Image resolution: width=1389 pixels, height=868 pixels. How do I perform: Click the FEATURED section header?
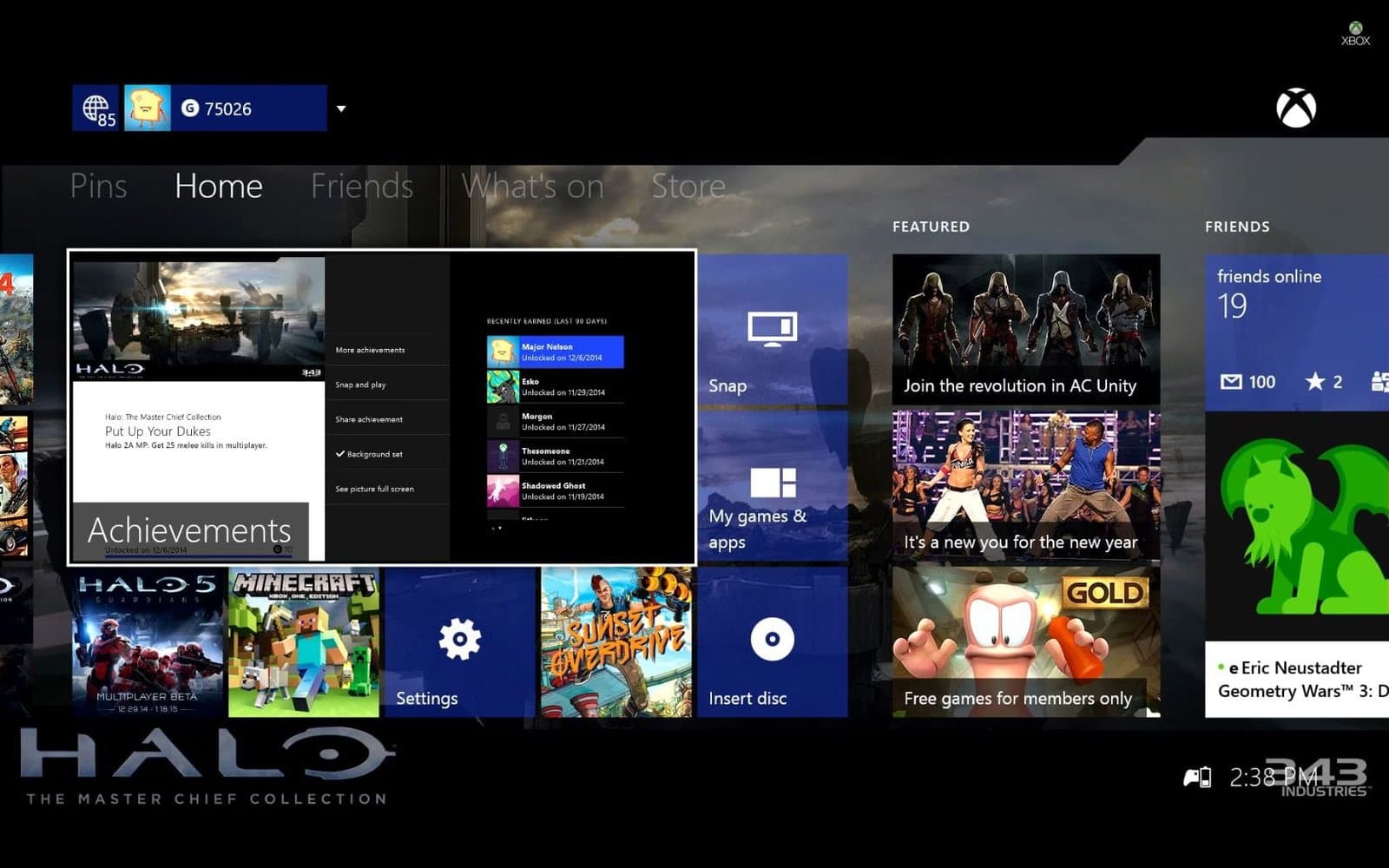931,227
